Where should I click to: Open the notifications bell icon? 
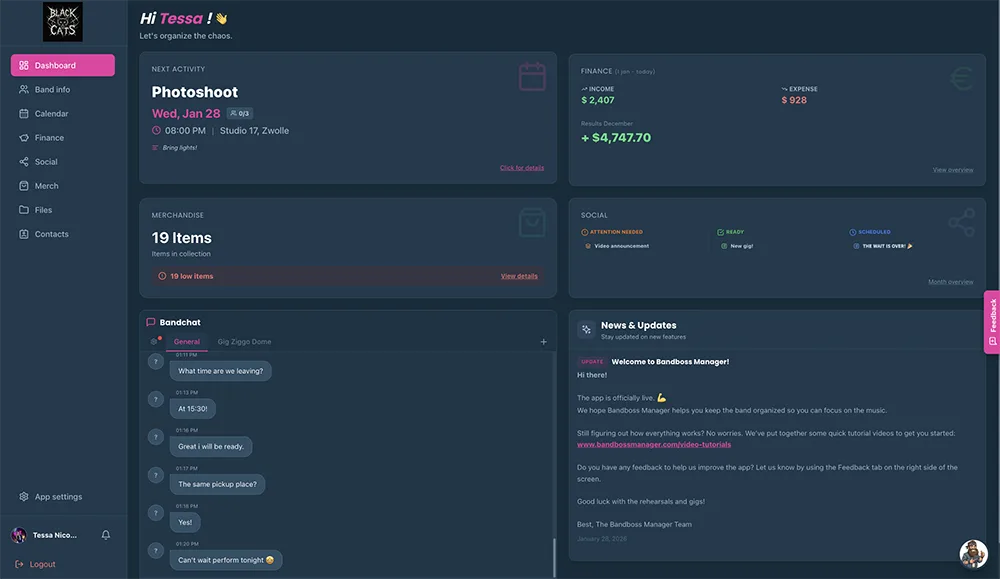(x=106, y=535)
